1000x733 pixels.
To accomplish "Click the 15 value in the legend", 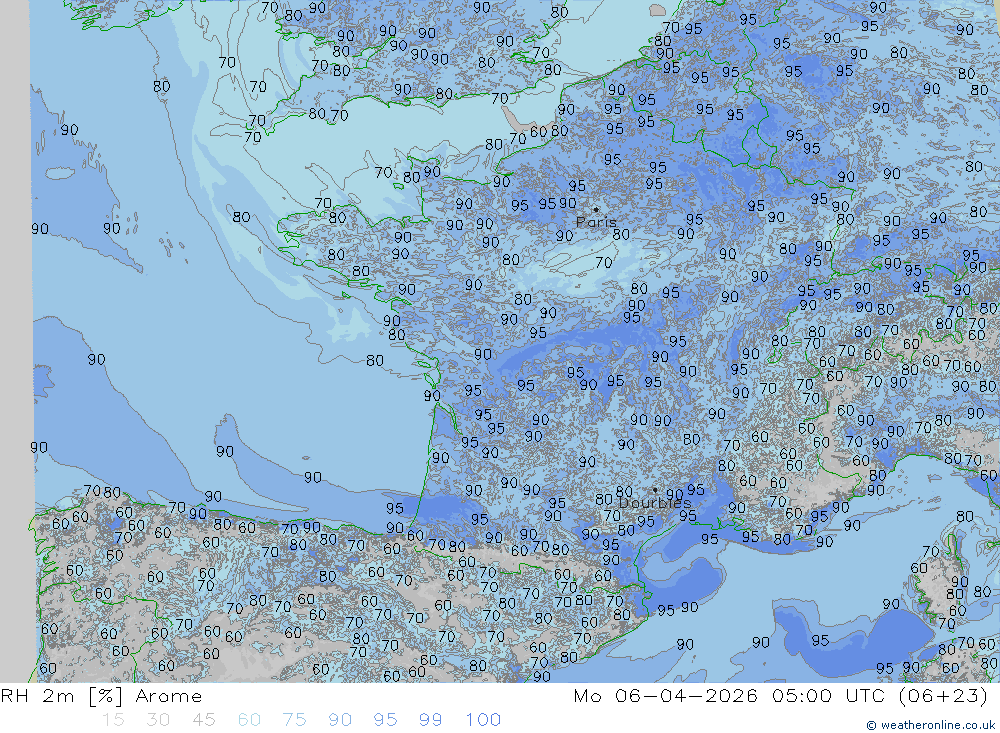I will click(113, 720).
